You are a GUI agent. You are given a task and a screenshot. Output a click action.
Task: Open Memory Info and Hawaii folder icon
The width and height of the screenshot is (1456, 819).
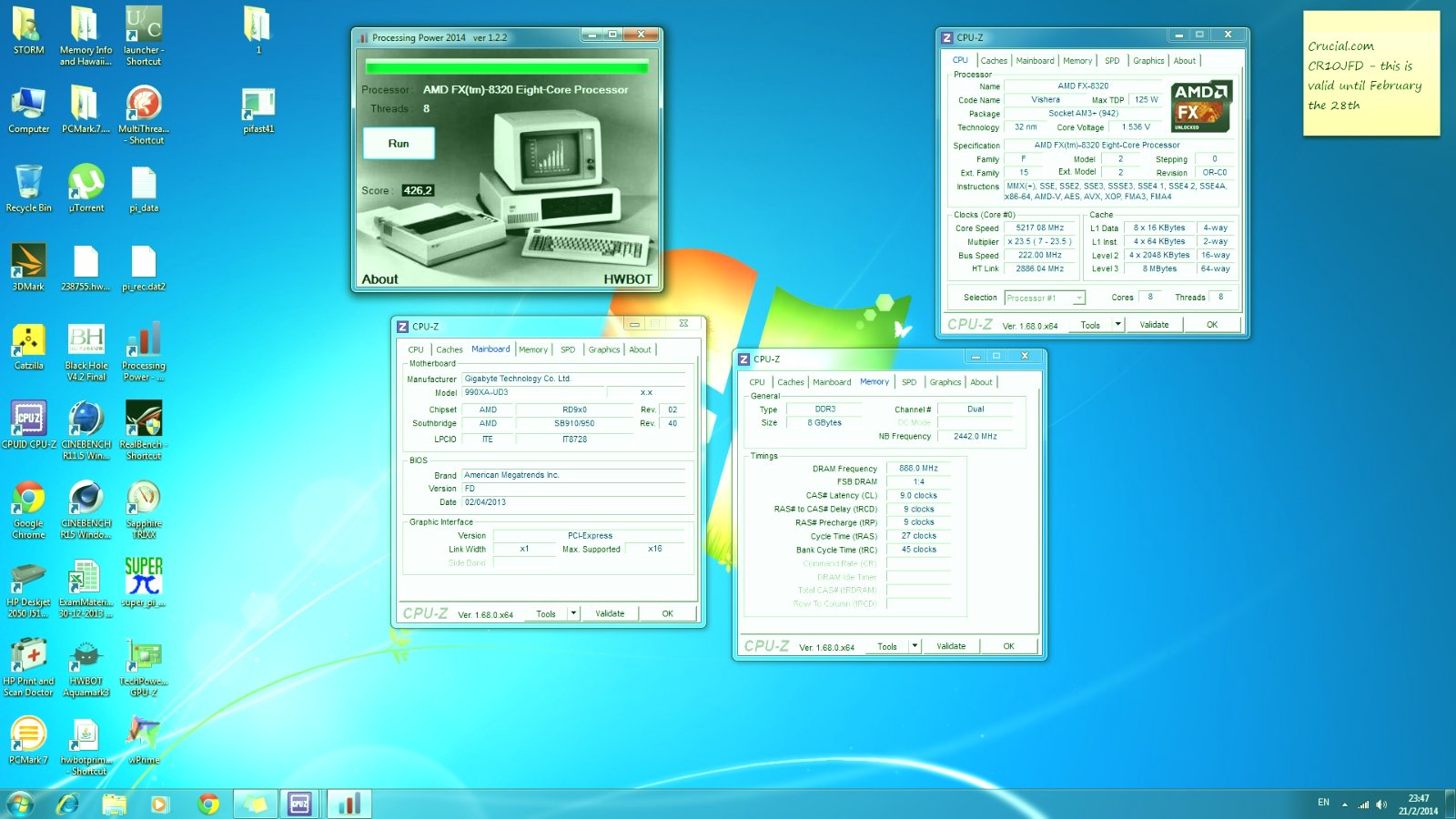click(86, 36)
